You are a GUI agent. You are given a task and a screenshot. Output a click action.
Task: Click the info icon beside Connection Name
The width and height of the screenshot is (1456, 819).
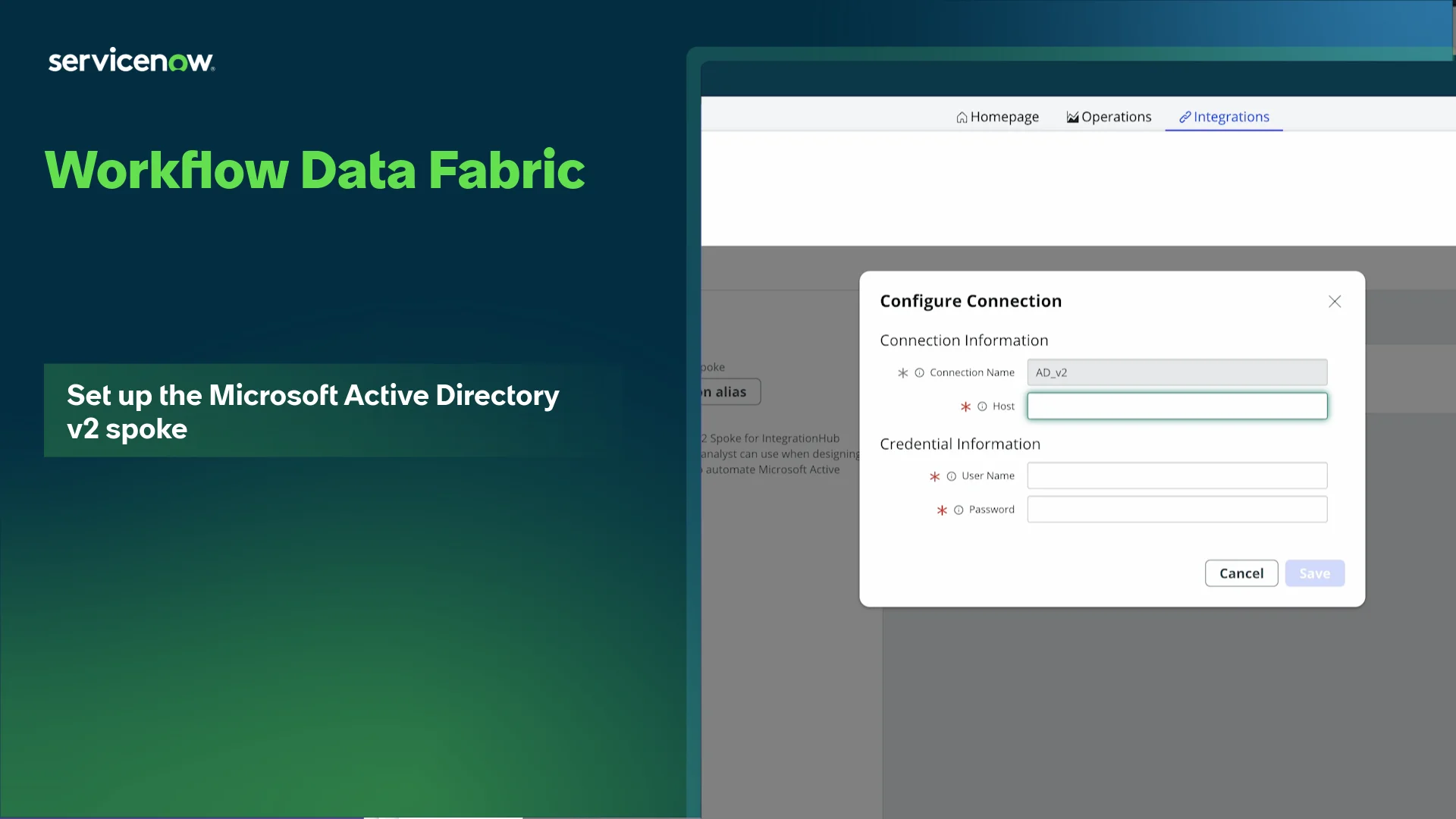pyautogui.click(x=919, y=373)
